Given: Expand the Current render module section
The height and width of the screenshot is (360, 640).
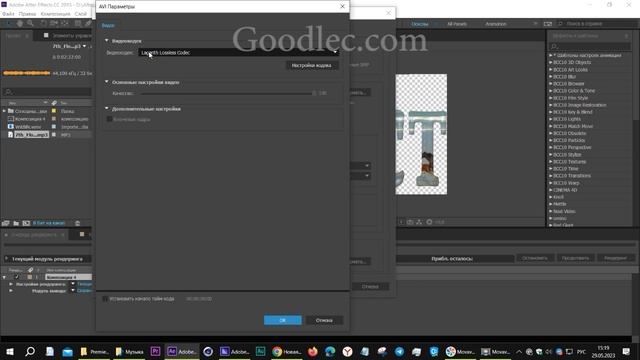Looking at the screenshot, I should tap(6, 259).
